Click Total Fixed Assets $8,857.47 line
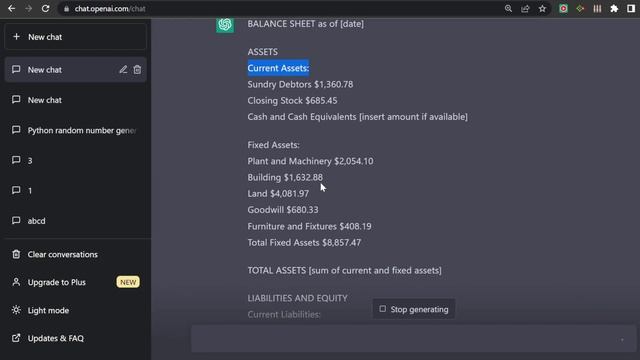The height and width of the screenshot is (360, 640). point(304,242)
